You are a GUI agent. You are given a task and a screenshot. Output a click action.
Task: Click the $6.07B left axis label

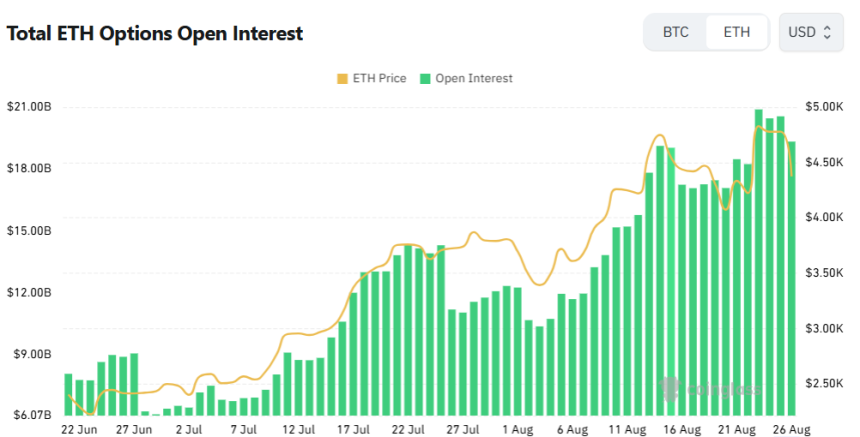[28, 414]
